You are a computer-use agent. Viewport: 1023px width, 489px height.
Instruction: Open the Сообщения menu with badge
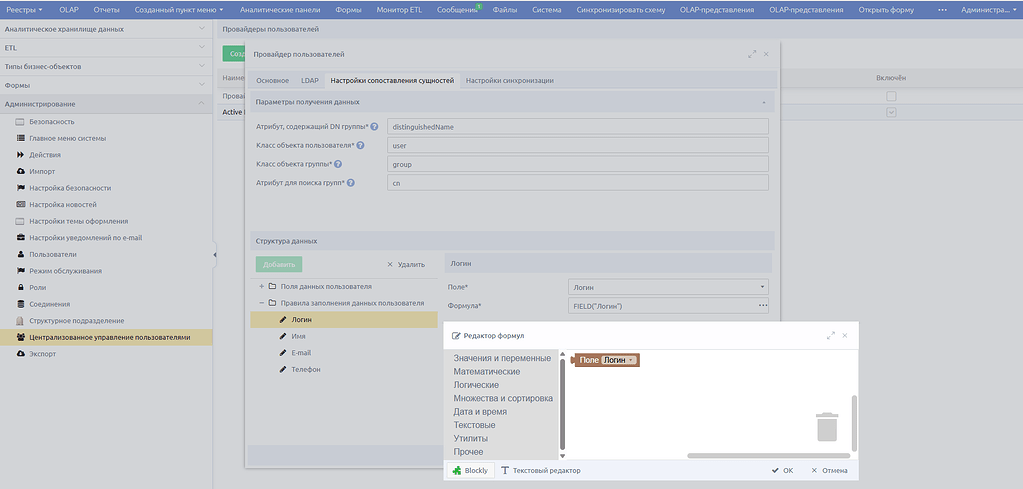click(459, 10)
